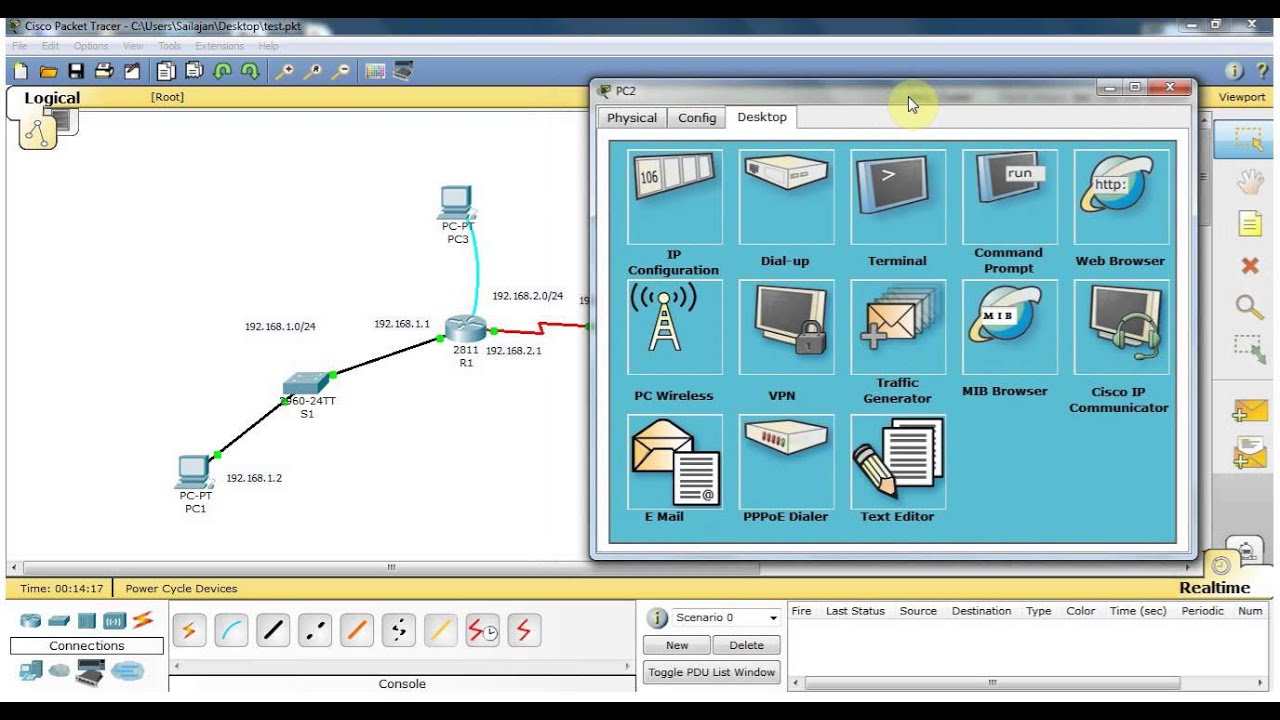The width and height of the screenshot is (1280, 720).
Task: Zoom out with the minus magnifier icon
Action: (x=341, y=71)
